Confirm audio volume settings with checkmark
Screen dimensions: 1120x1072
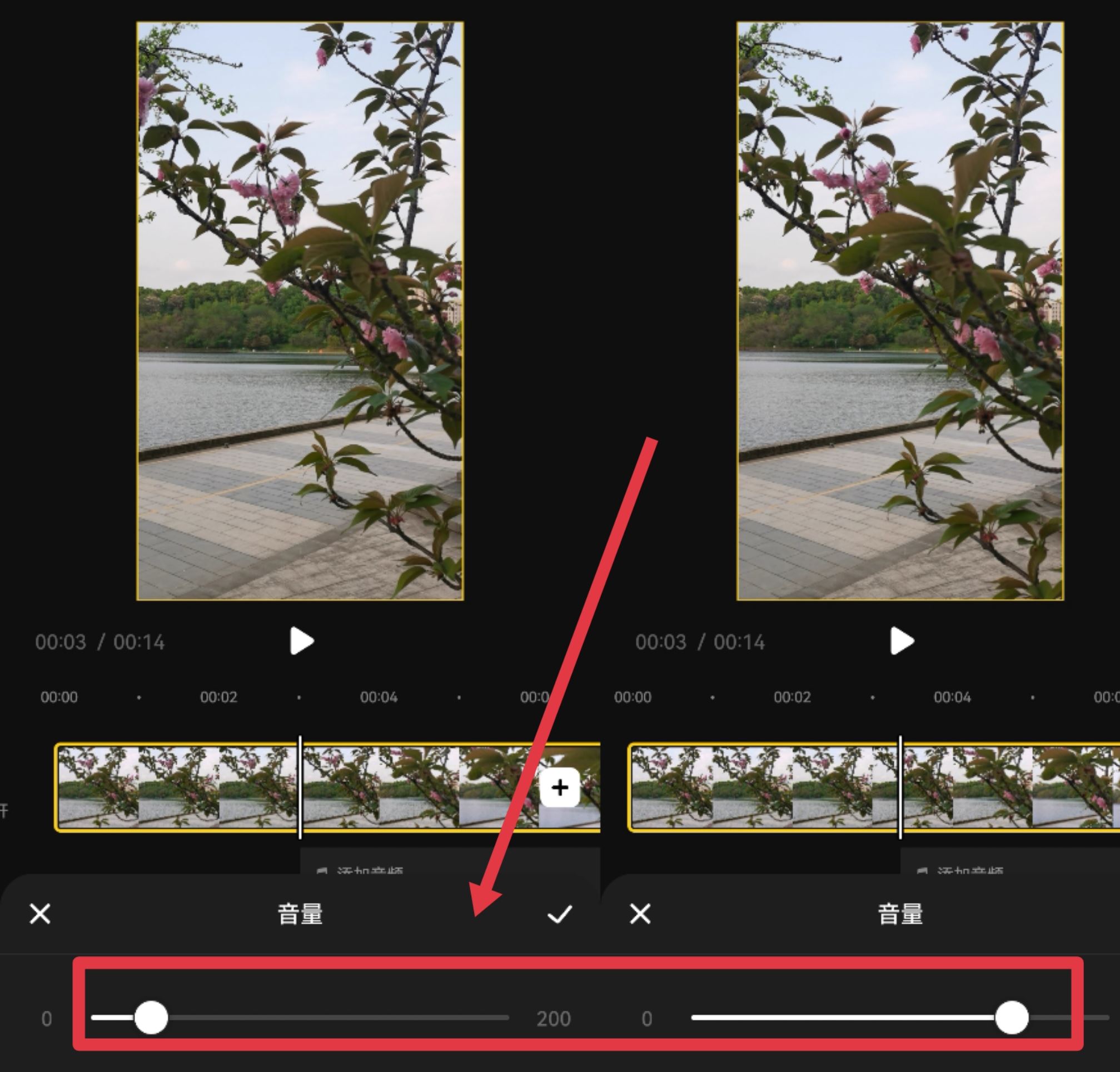(x=561, y=913)
